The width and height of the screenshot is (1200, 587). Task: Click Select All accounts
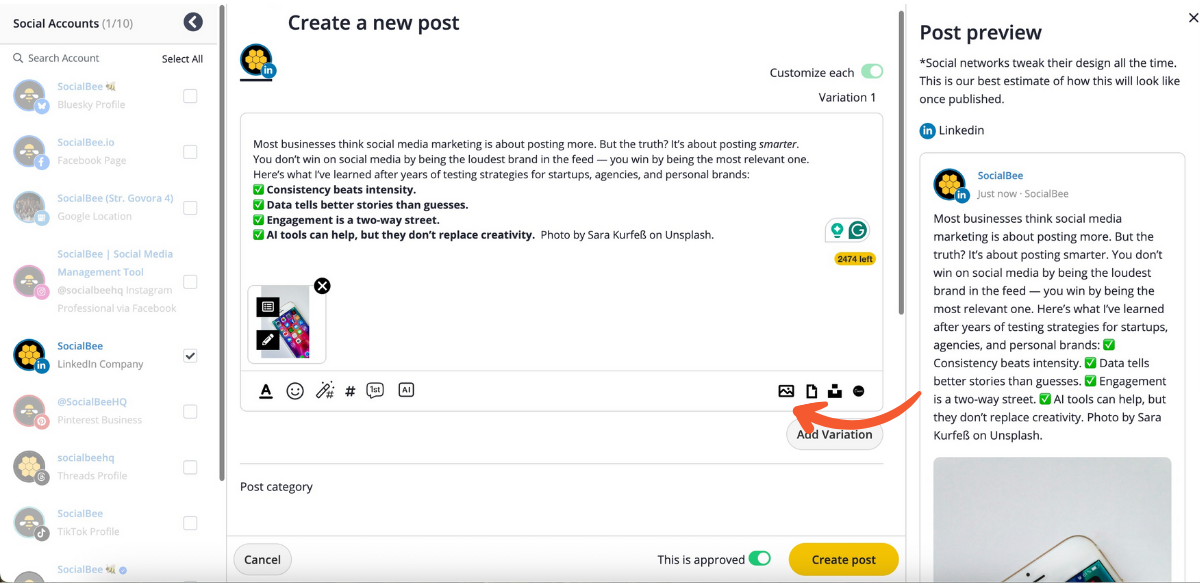click(x=182, y=59)
